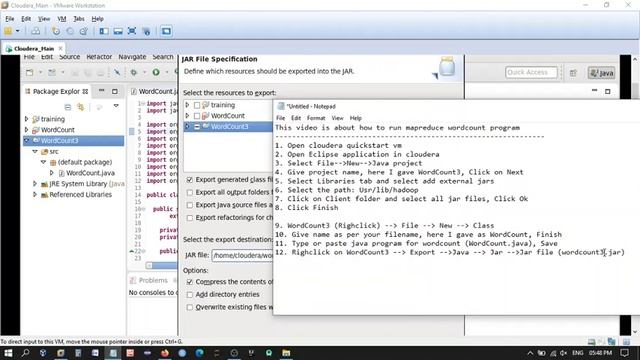Collapse the (default package) node

(44, 162)
